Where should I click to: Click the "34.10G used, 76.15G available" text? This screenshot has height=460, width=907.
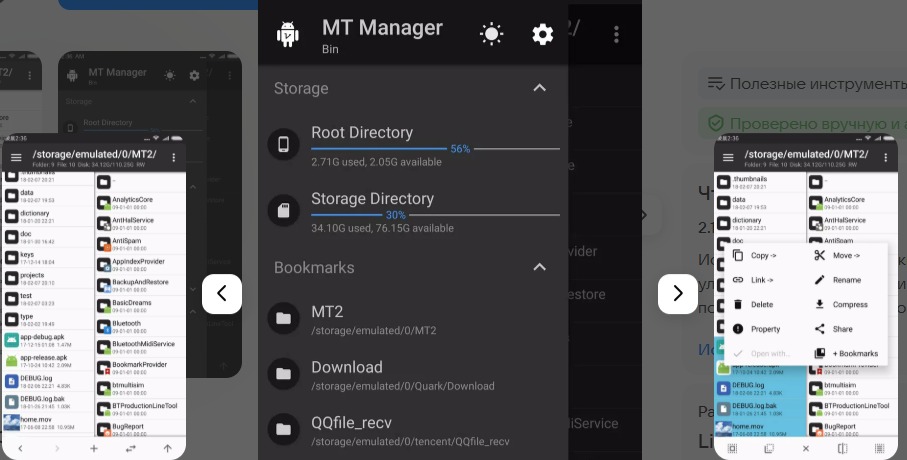382,228
